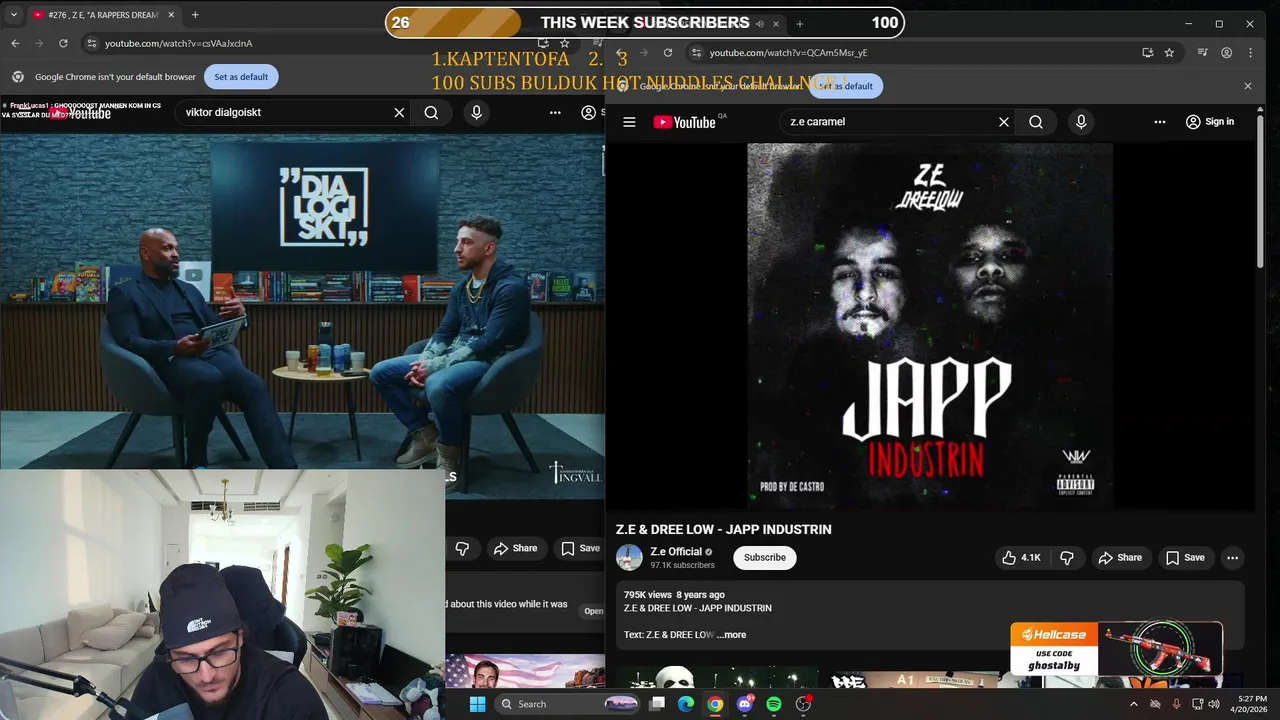Show hidden system tray icons
Viewport: 1280px width, 720px height.
tap(1133, 704)
